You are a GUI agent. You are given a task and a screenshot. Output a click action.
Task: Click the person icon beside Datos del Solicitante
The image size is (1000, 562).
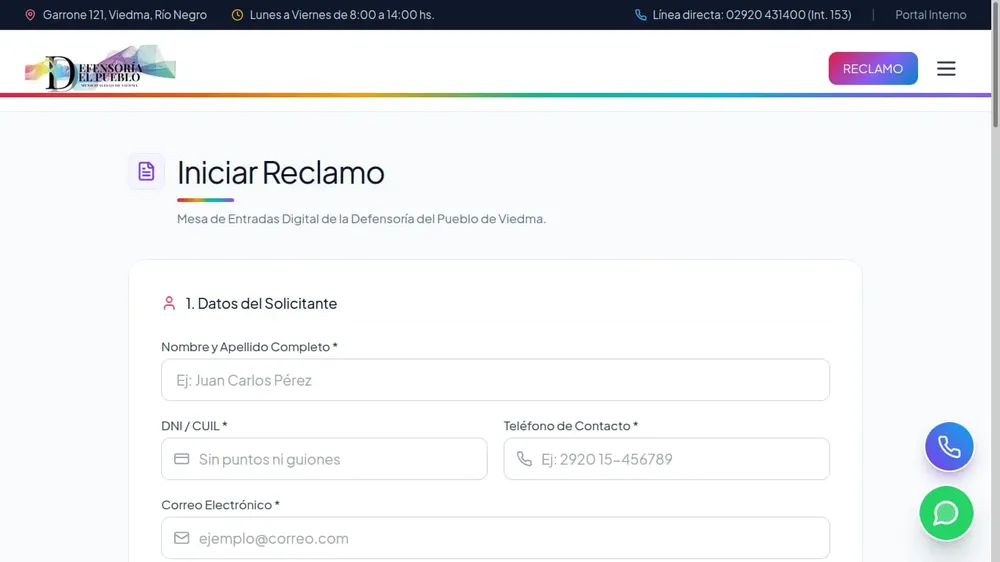[x=169, y=303]
